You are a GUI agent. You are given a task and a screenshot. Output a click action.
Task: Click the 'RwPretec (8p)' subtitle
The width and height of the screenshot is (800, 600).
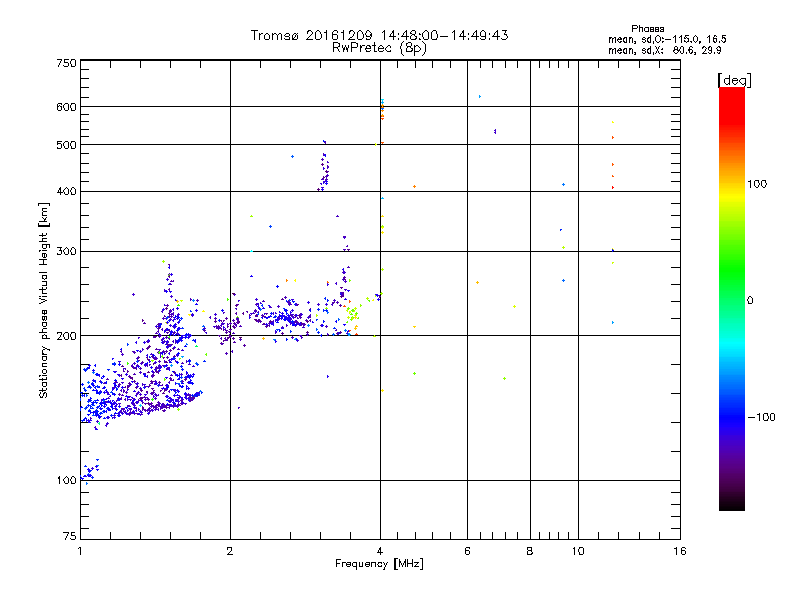tap(379, 48)
